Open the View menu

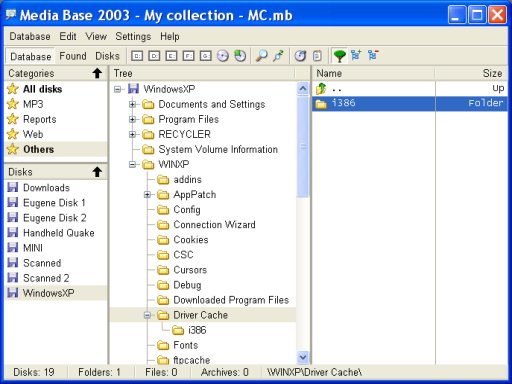tap(96, 36)
